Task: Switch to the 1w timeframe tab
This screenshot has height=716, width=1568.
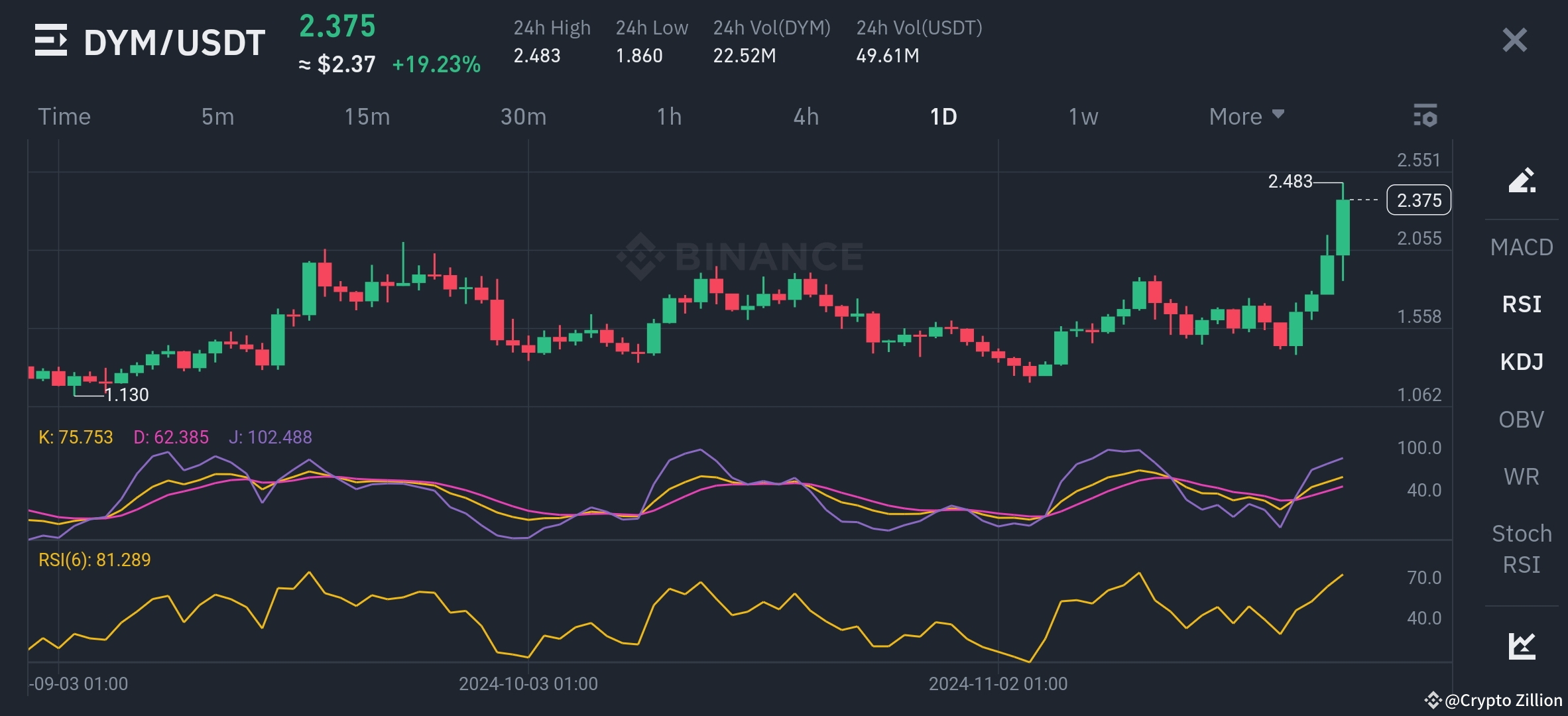Action: [x=1083, y=116]
